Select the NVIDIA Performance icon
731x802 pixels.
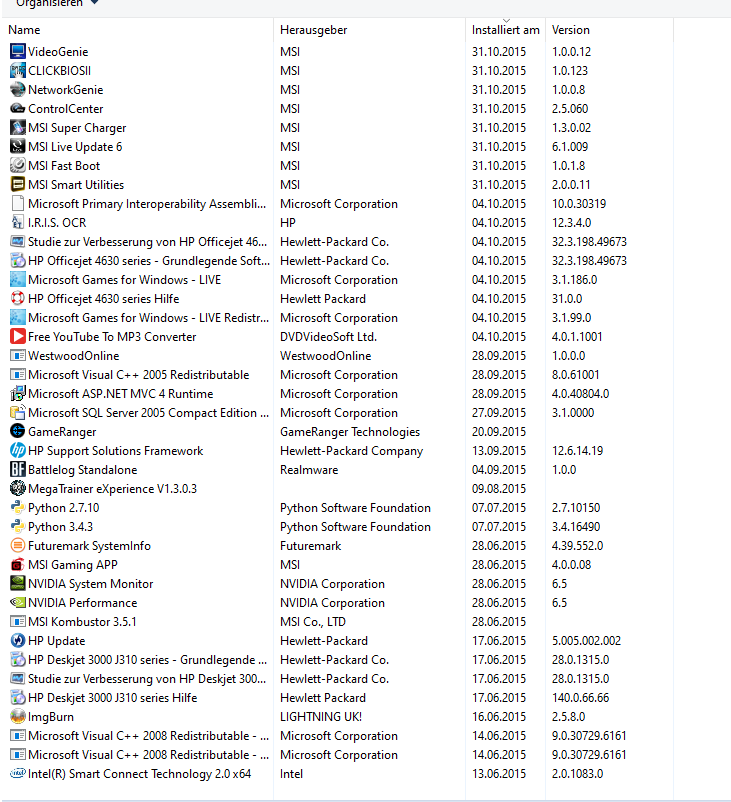coord(17,602)
